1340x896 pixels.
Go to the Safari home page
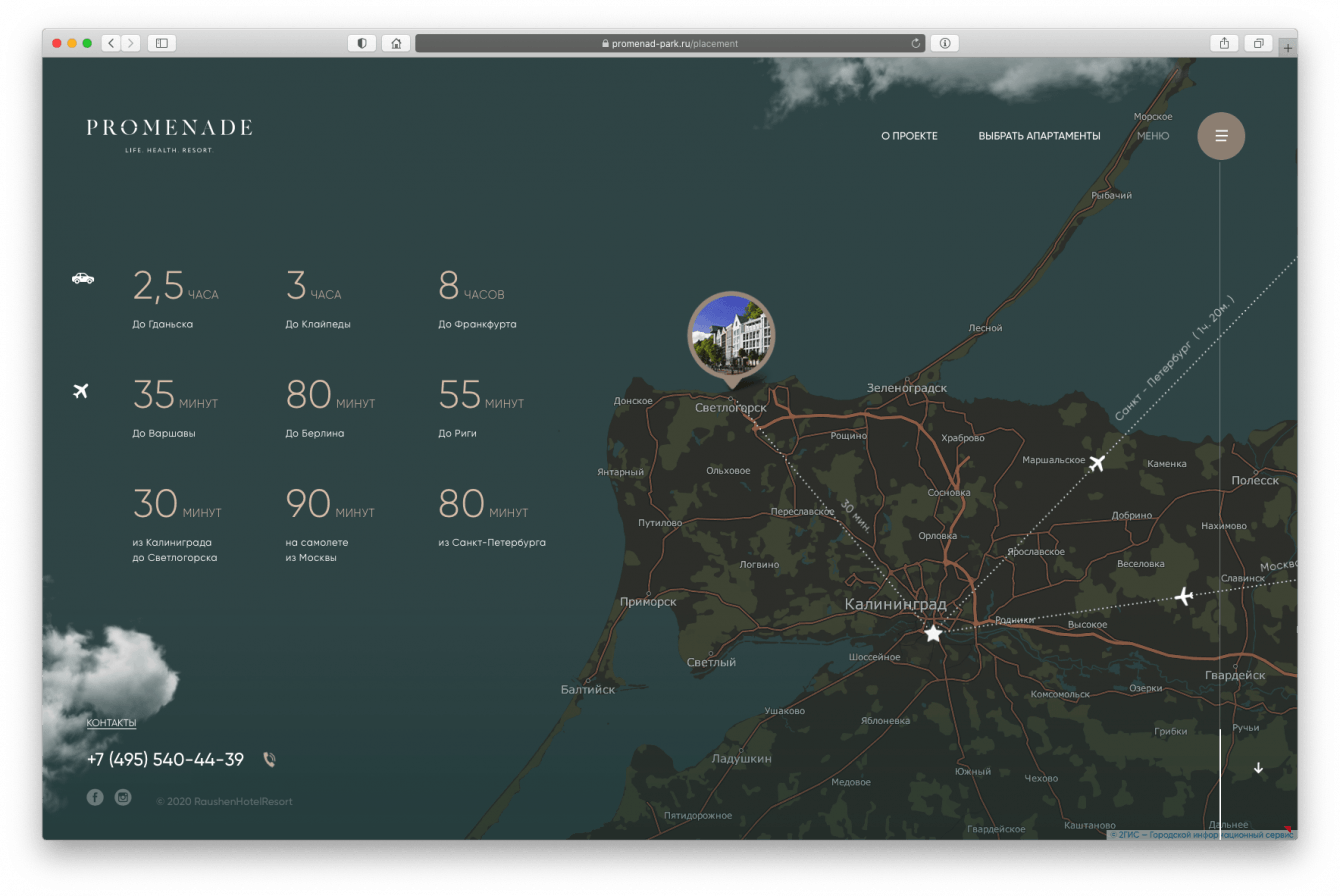396,43
